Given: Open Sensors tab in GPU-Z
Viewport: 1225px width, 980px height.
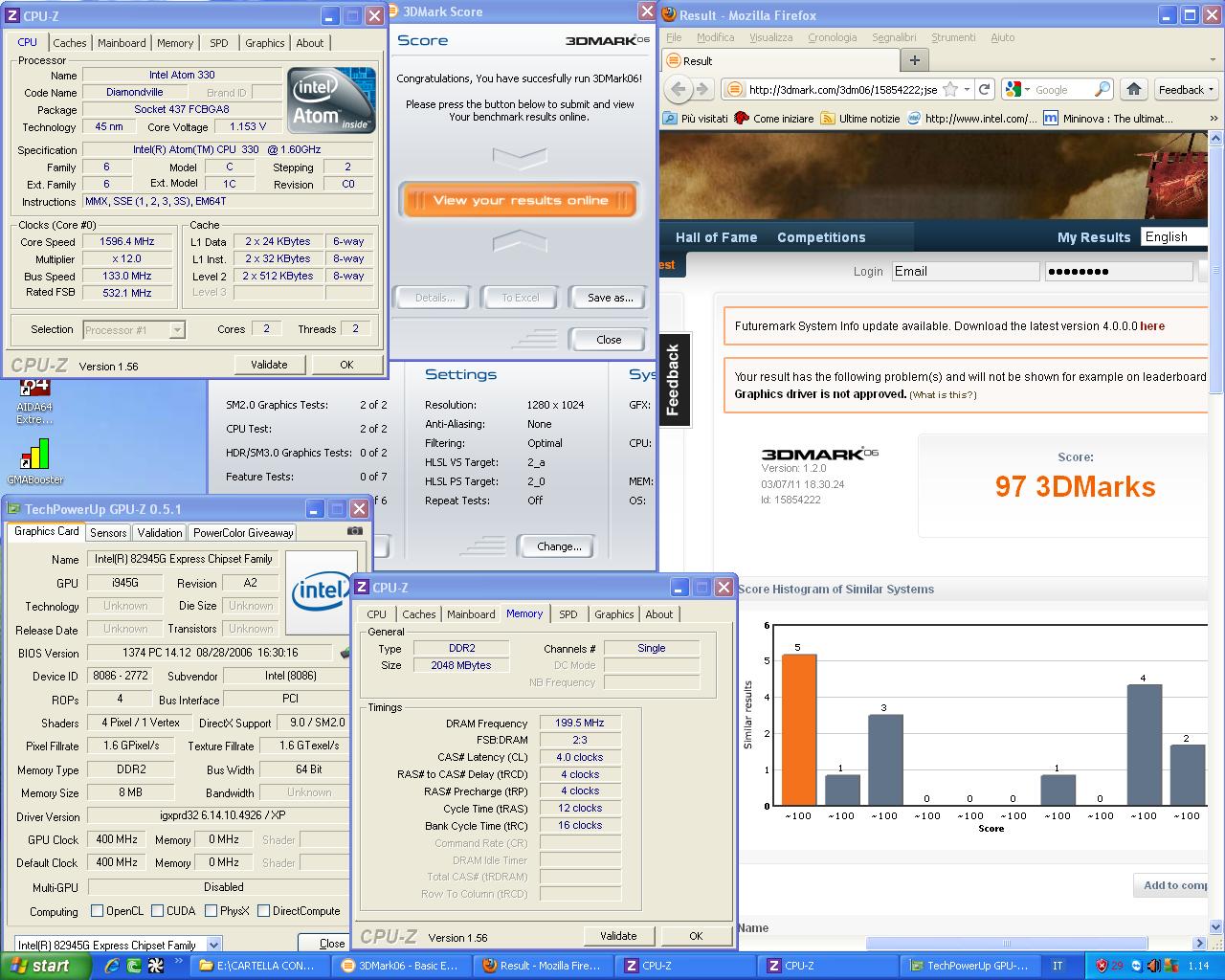Looking at the screenshot, I should (x=108, y=533).
